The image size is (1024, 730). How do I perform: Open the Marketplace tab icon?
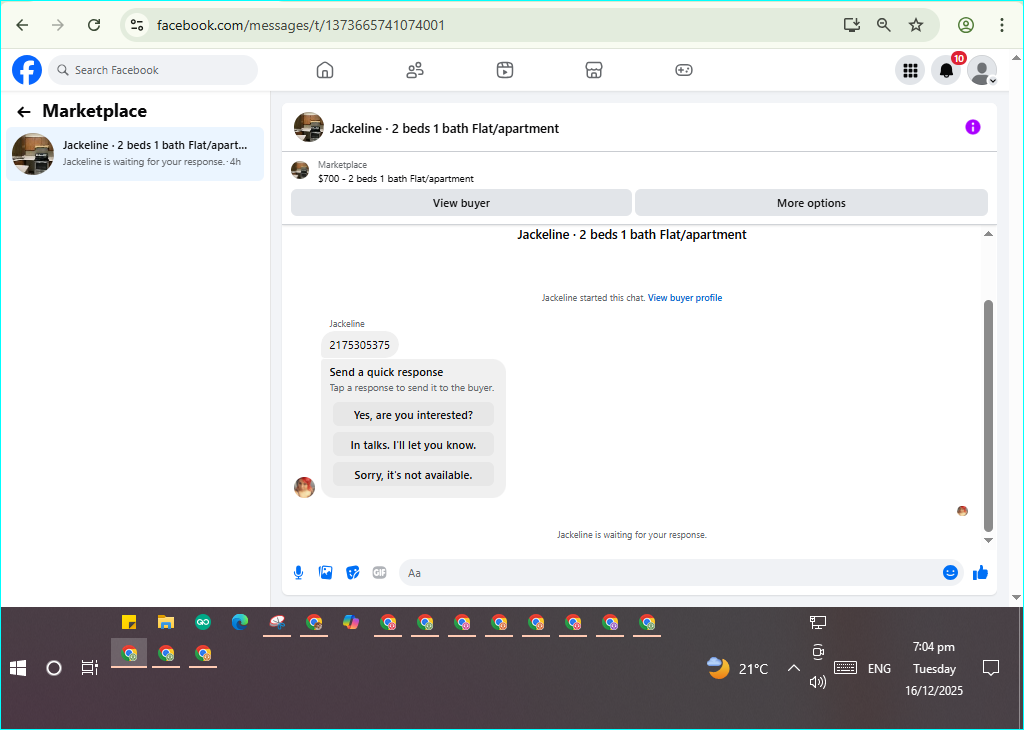594,70
